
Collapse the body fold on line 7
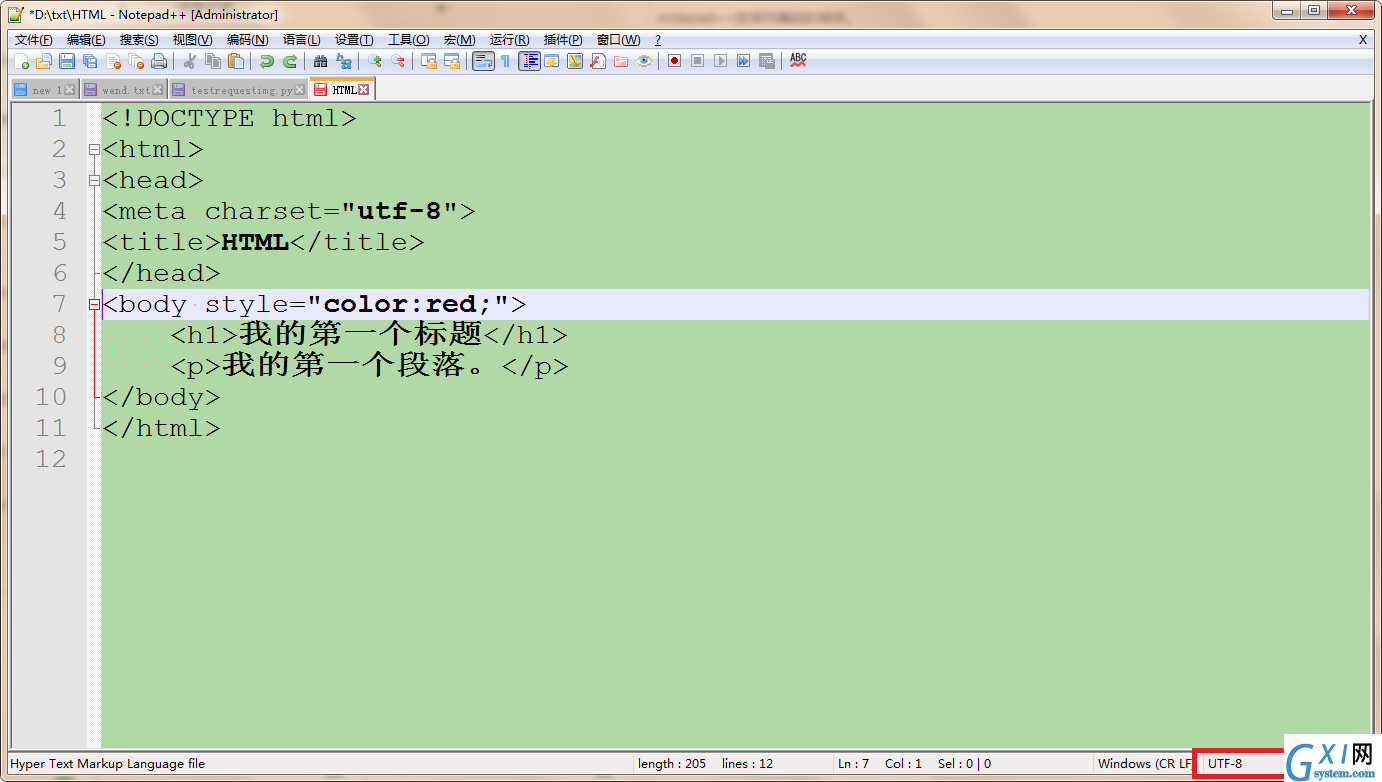click(94, 305)
